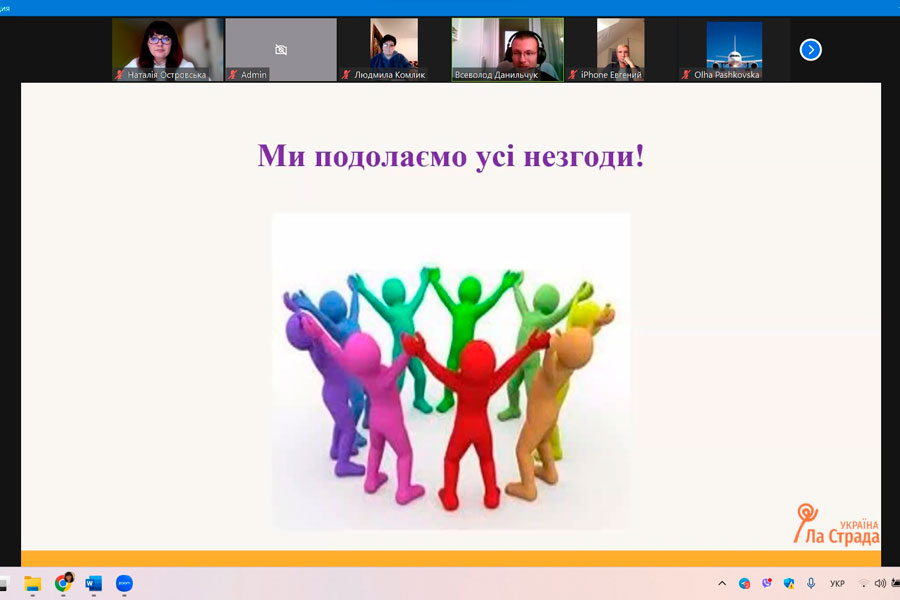Select Всеволод Данильчук video tile
This screenshot has height=600, width=900.
pyautogui.click(x=507, y=49)
